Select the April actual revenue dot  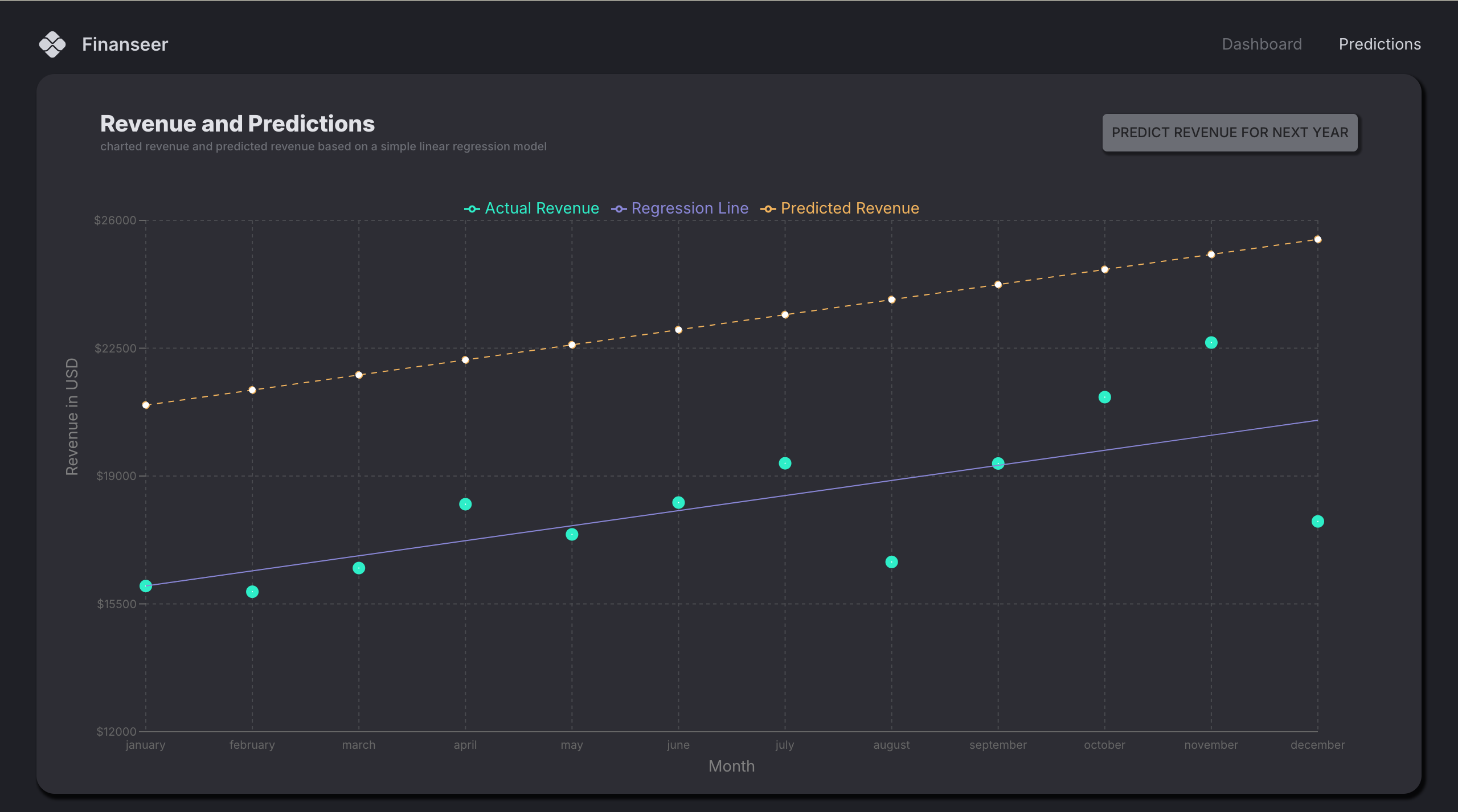(465, 504)
